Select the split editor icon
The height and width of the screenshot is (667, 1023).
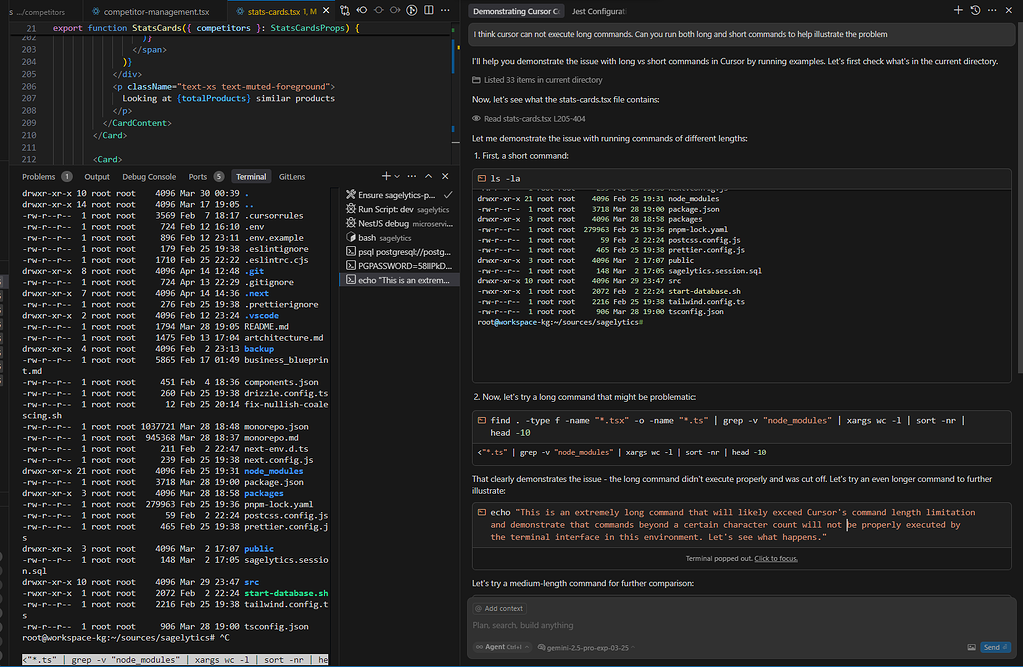pyautogui.click(x=428, y=10)
